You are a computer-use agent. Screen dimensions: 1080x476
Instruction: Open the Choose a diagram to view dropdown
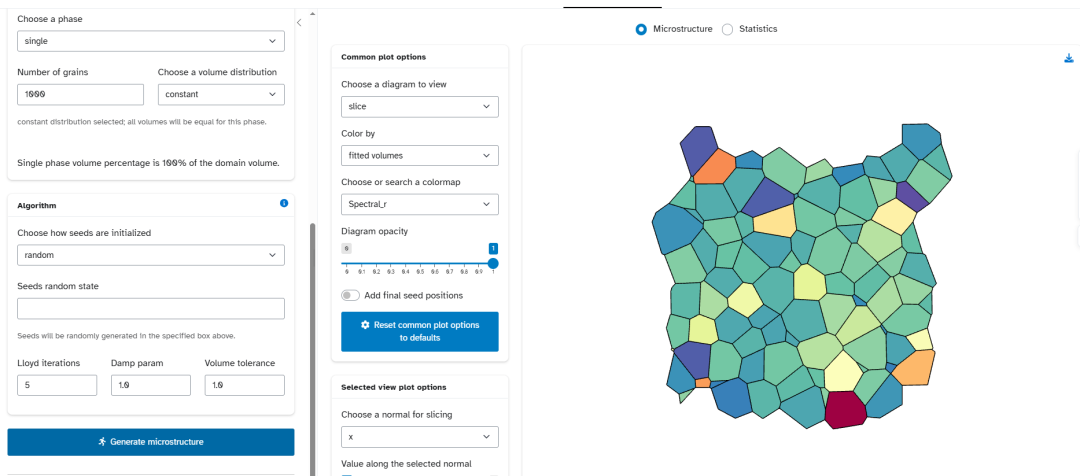[x=420, y=107]
